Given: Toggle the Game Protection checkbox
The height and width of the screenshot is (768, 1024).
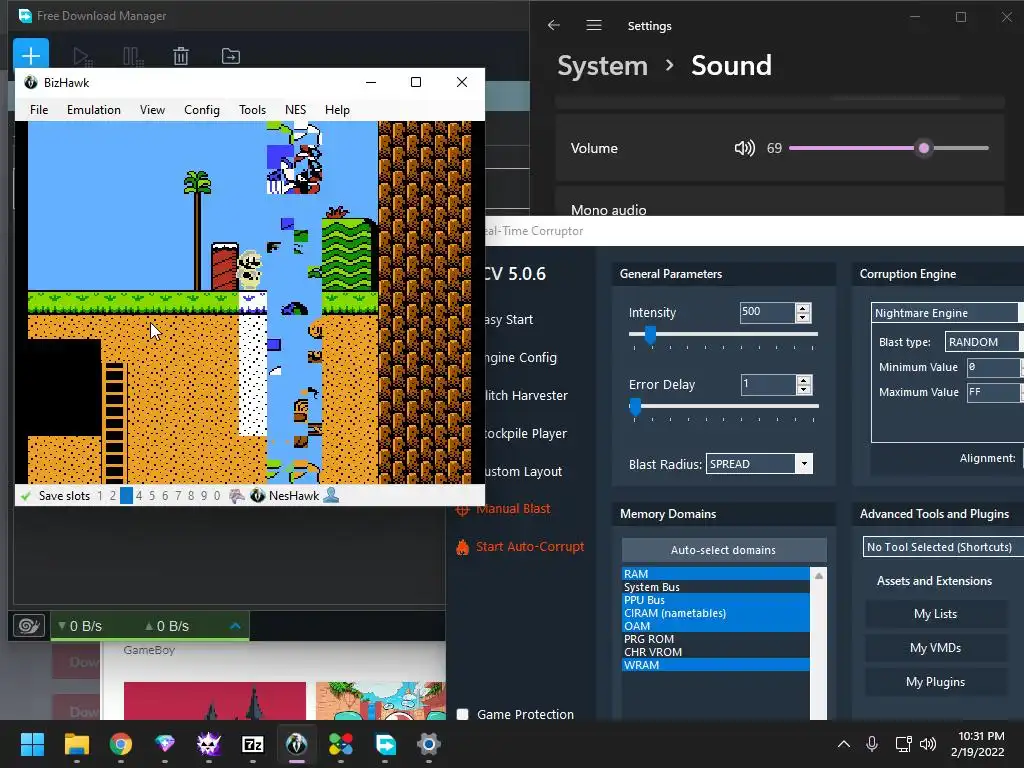Looking at the screenshot, I should coord(462,714).
